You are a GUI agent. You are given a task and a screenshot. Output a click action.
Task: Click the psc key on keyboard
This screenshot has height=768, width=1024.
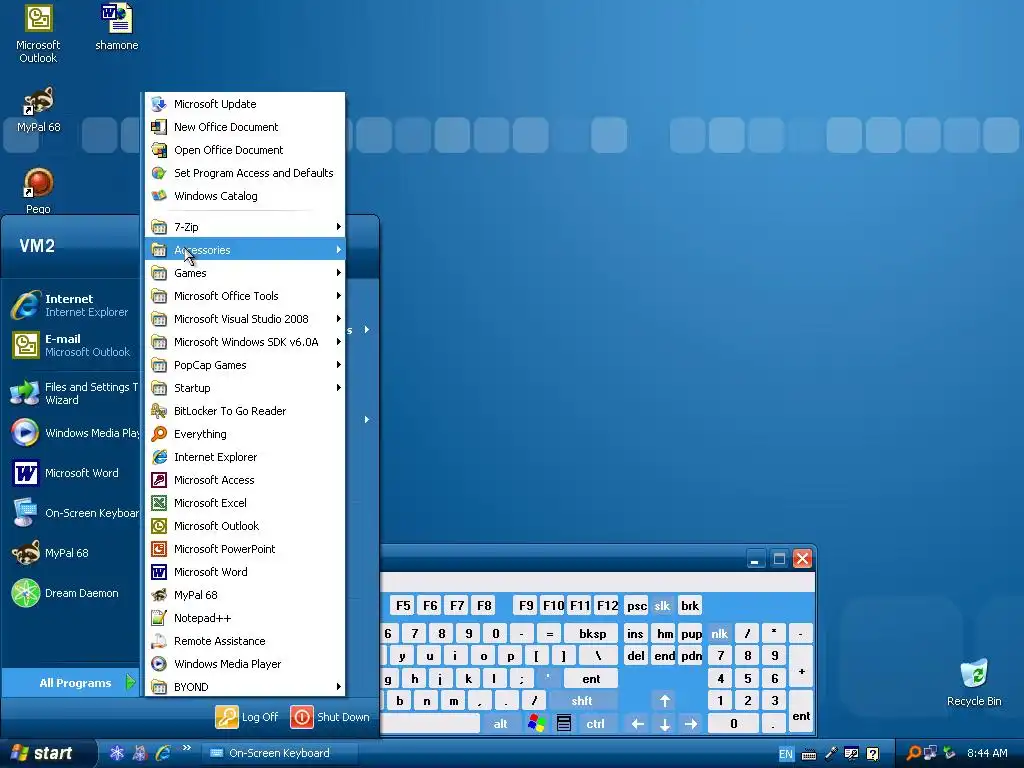click(637, 605)
